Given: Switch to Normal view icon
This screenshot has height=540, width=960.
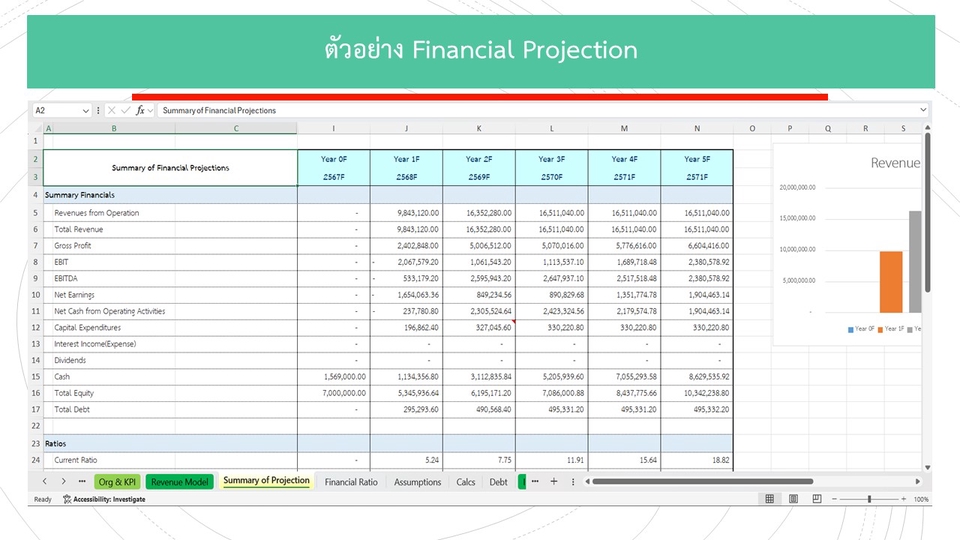Looking at the screenshot, I should click(769, 499).
